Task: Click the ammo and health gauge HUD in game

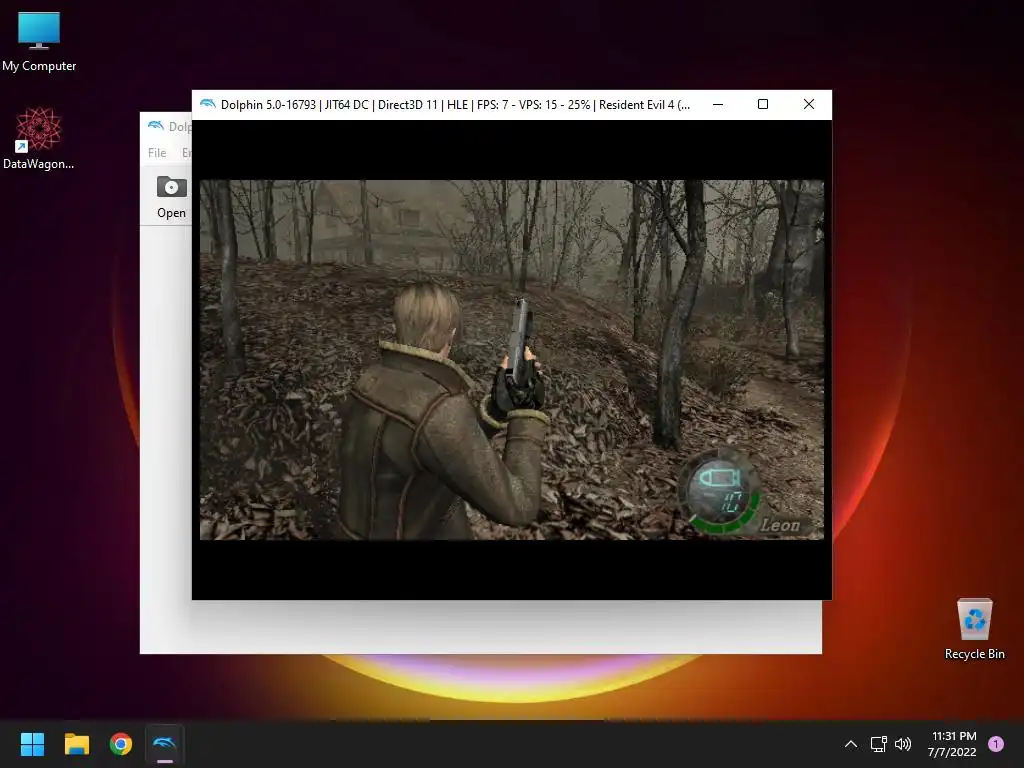Action: click(x=720, y=492)
